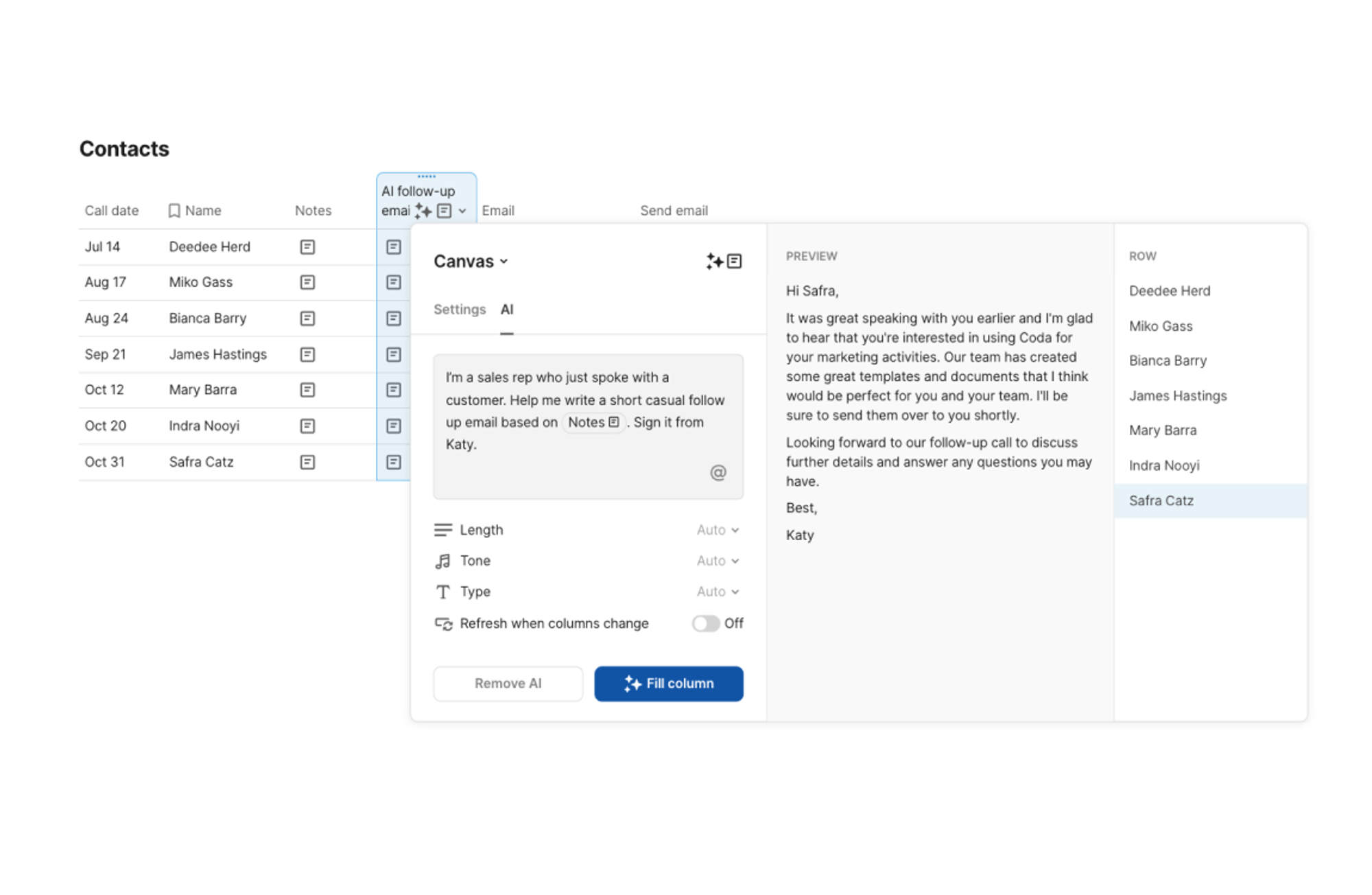Open Miko Gass's notes canvas icon
The width and height of the screenshot is (1372, 895).
pos(307,283)
